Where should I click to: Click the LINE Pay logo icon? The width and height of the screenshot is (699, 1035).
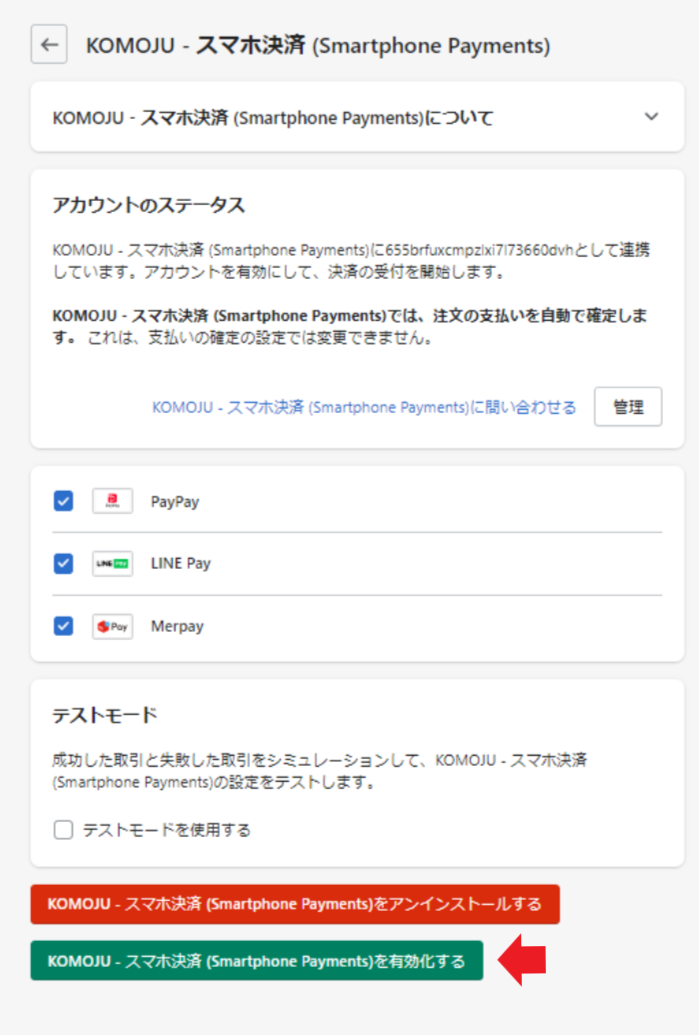pos(112,564)
